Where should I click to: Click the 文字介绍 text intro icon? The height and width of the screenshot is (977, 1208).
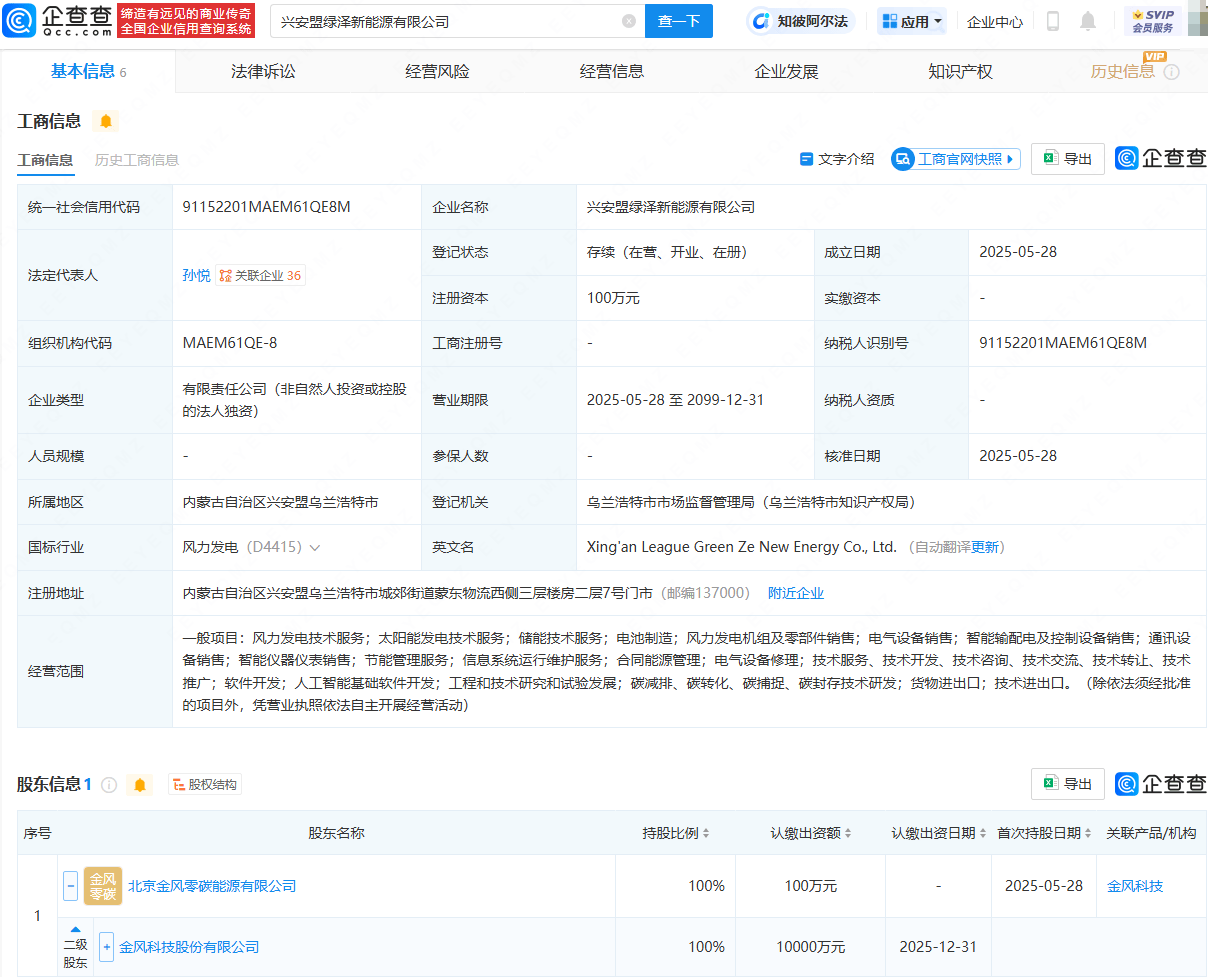(807, 159)
